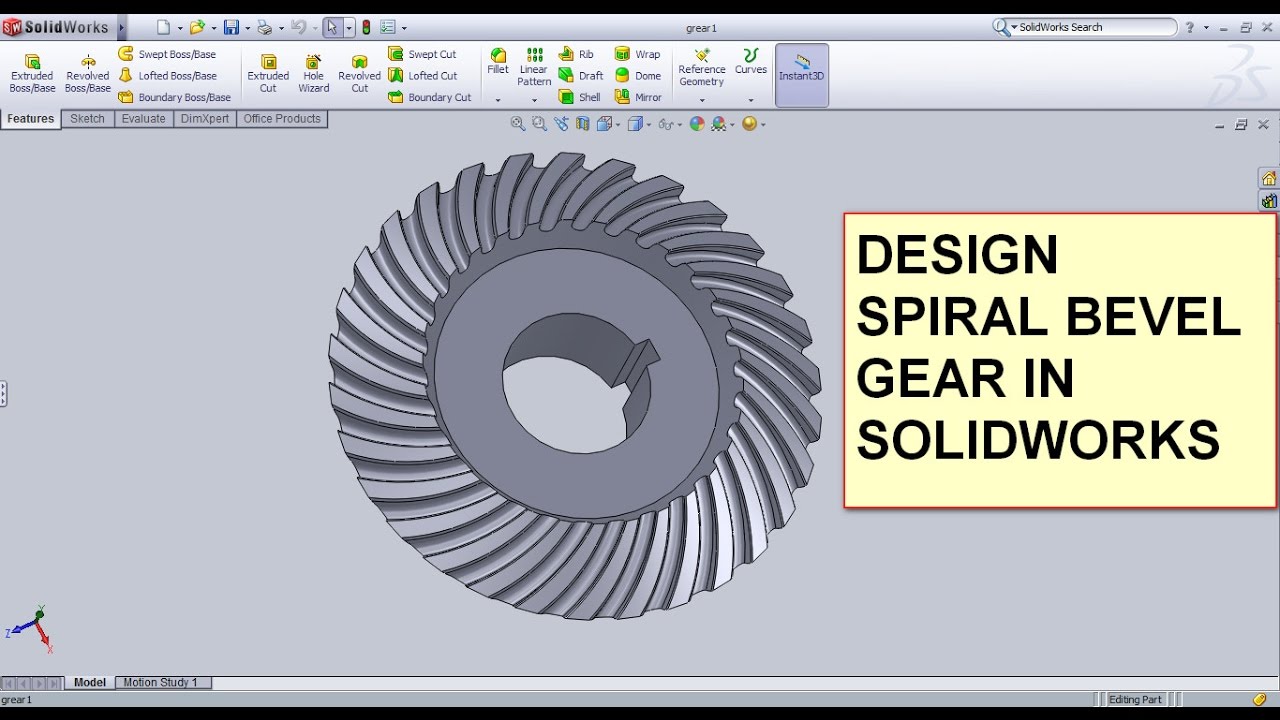The height and width of the screenshot is (720, 1280).
Task: Click the Rebuild traffic light icon
Action: 366,28
